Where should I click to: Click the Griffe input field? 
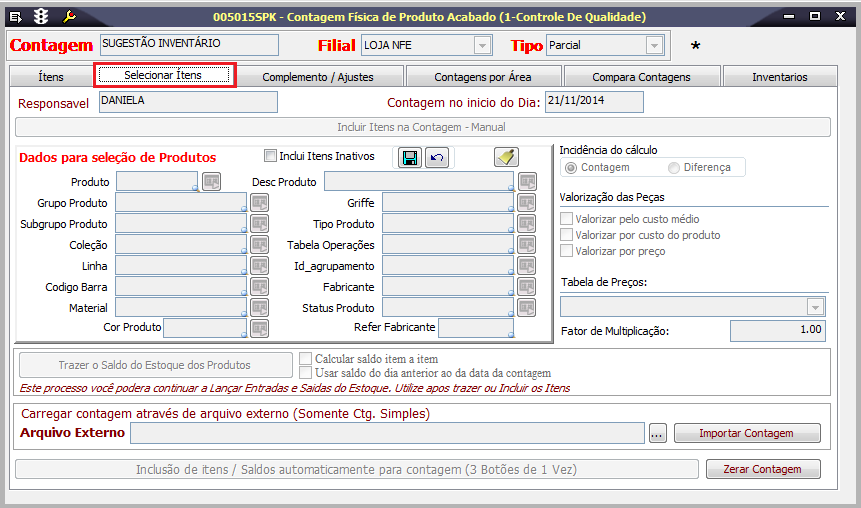(448, 203)
